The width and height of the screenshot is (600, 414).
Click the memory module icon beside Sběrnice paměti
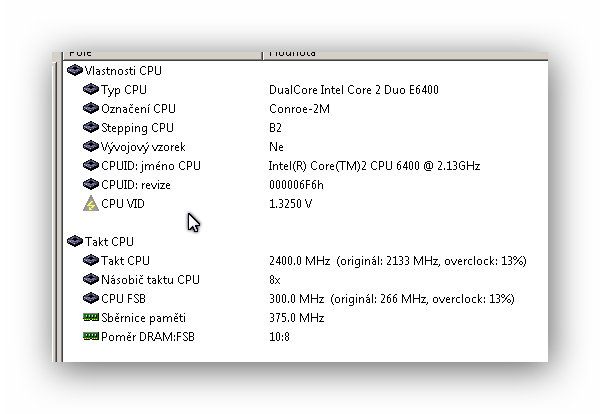click(91, 317)
